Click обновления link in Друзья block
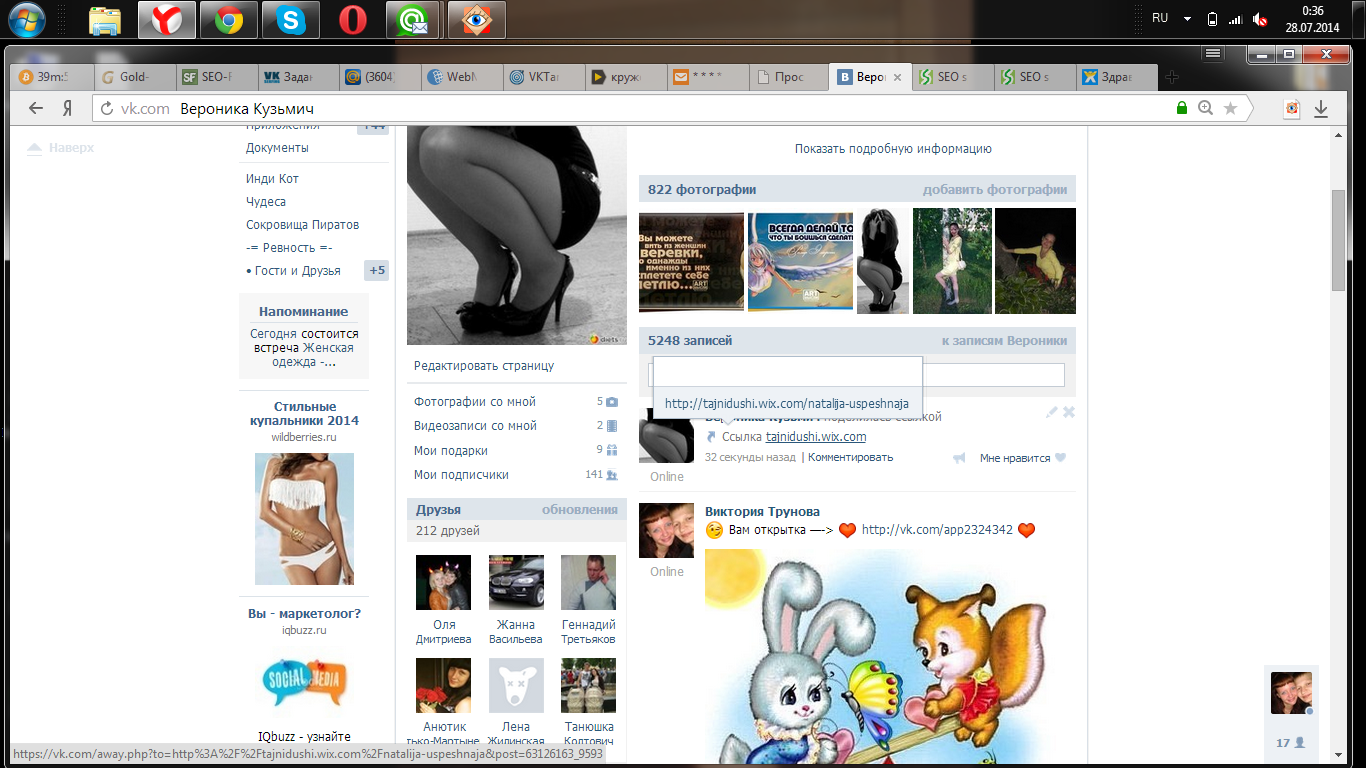1366x768 pixels. point(580,510)
